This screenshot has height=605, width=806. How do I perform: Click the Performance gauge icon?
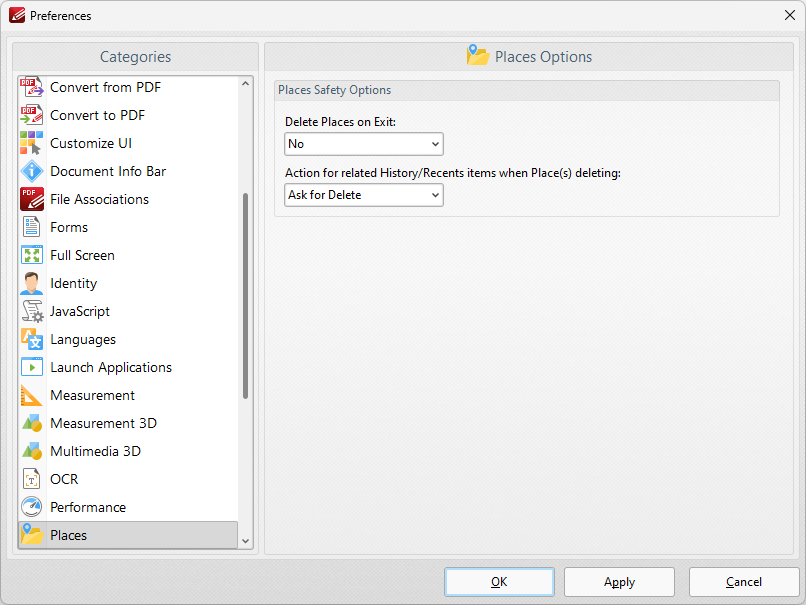tap(32, 507)
